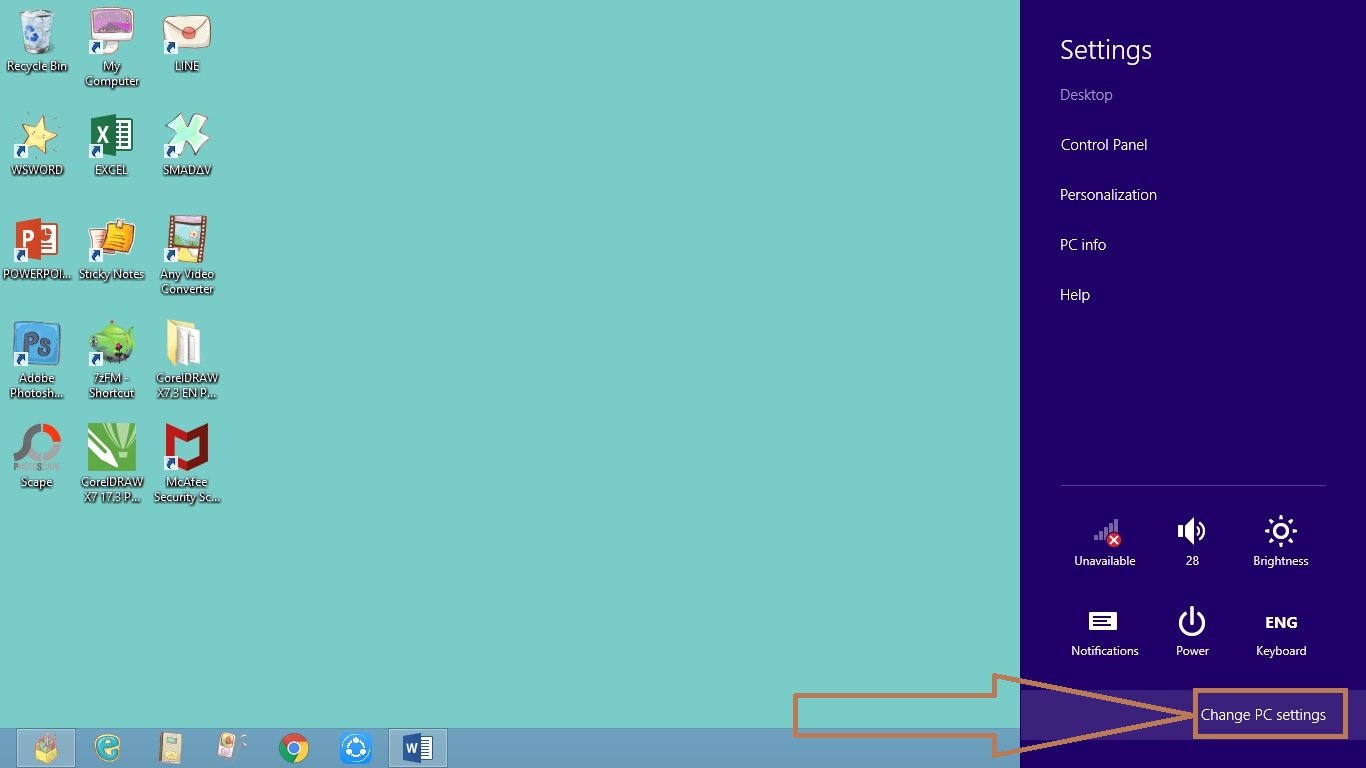Select the Any Video Converter shortcut
Image resolution: width=1366 pixels, height=768 pixels.
(x=187, y=256)
